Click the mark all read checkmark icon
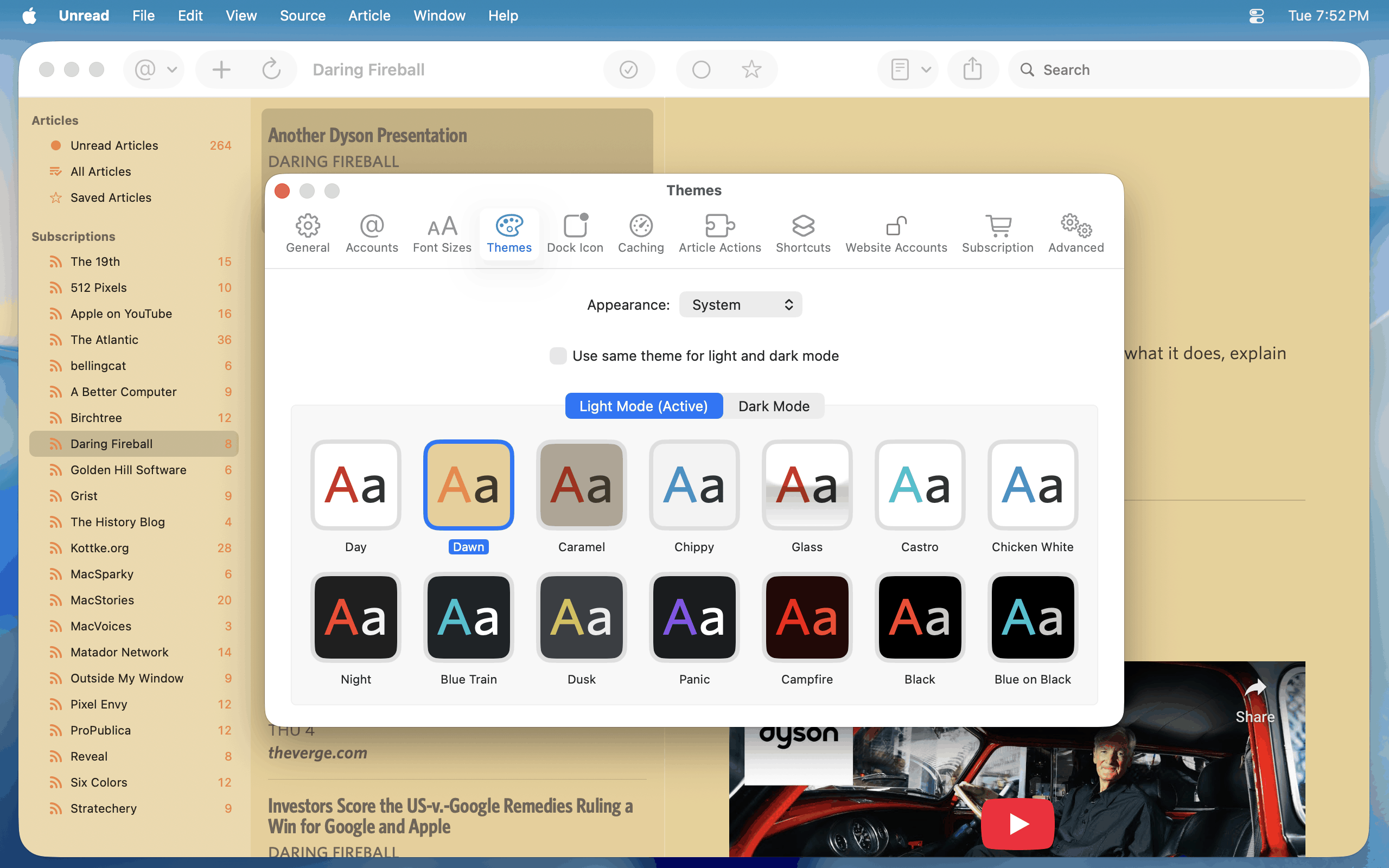The width and height of the screenshot is (1389, 868). click(628, 69)
